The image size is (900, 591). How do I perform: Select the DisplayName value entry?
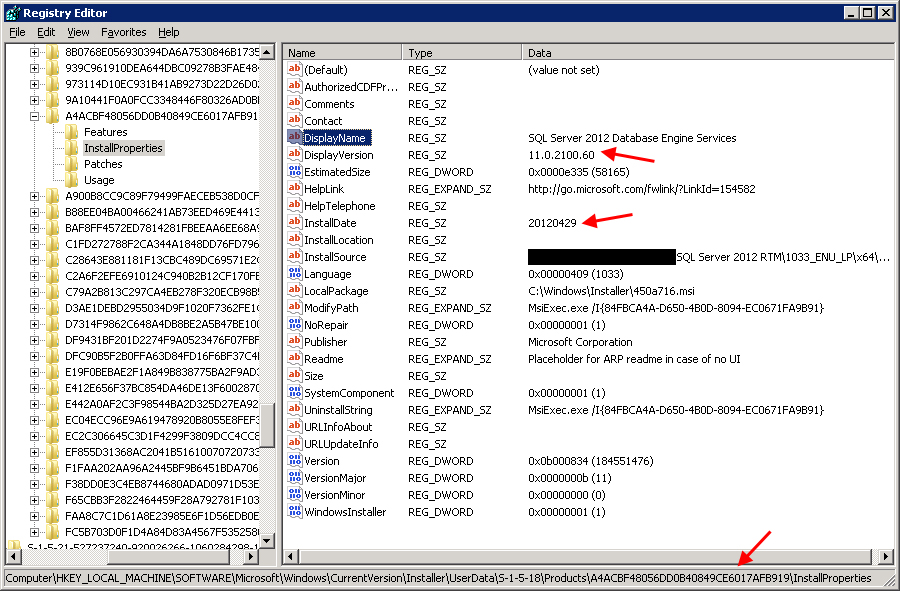(x=335, y=138)
